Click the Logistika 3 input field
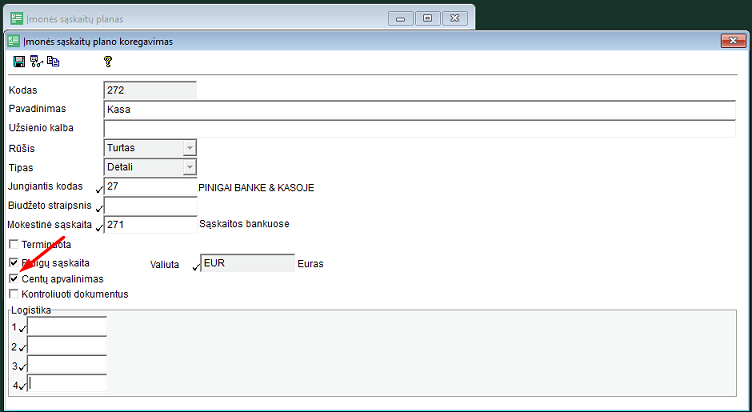 67,364
